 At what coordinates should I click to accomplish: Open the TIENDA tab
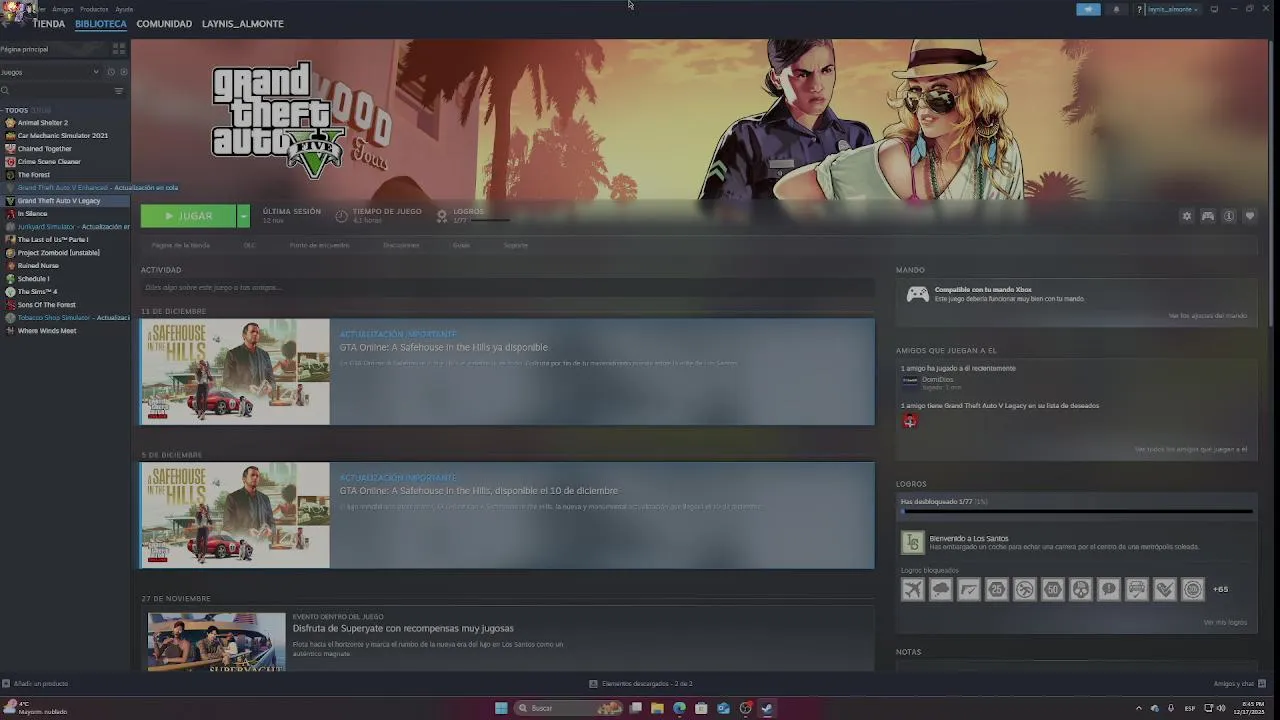[48, 24]
